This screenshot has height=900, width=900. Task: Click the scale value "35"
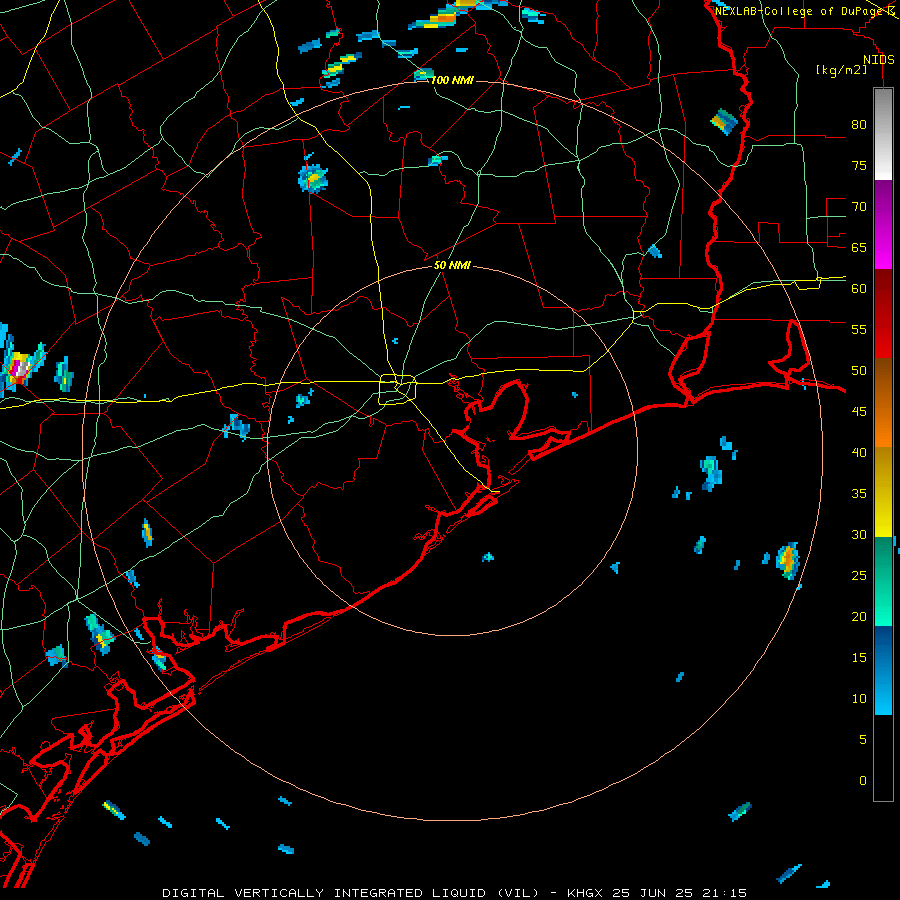(859, 494)
